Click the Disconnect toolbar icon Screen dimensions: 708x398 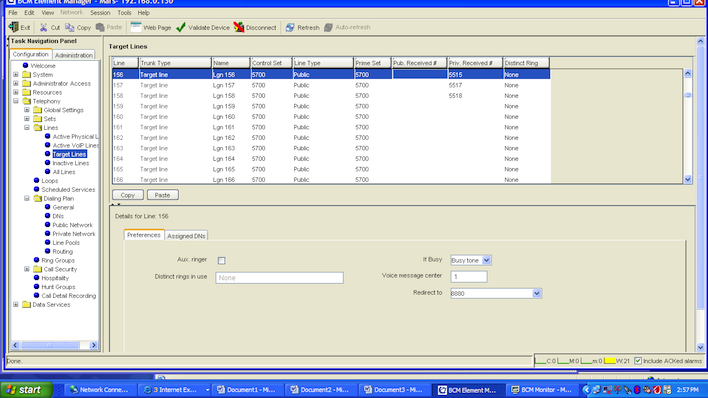coord(238,28)
